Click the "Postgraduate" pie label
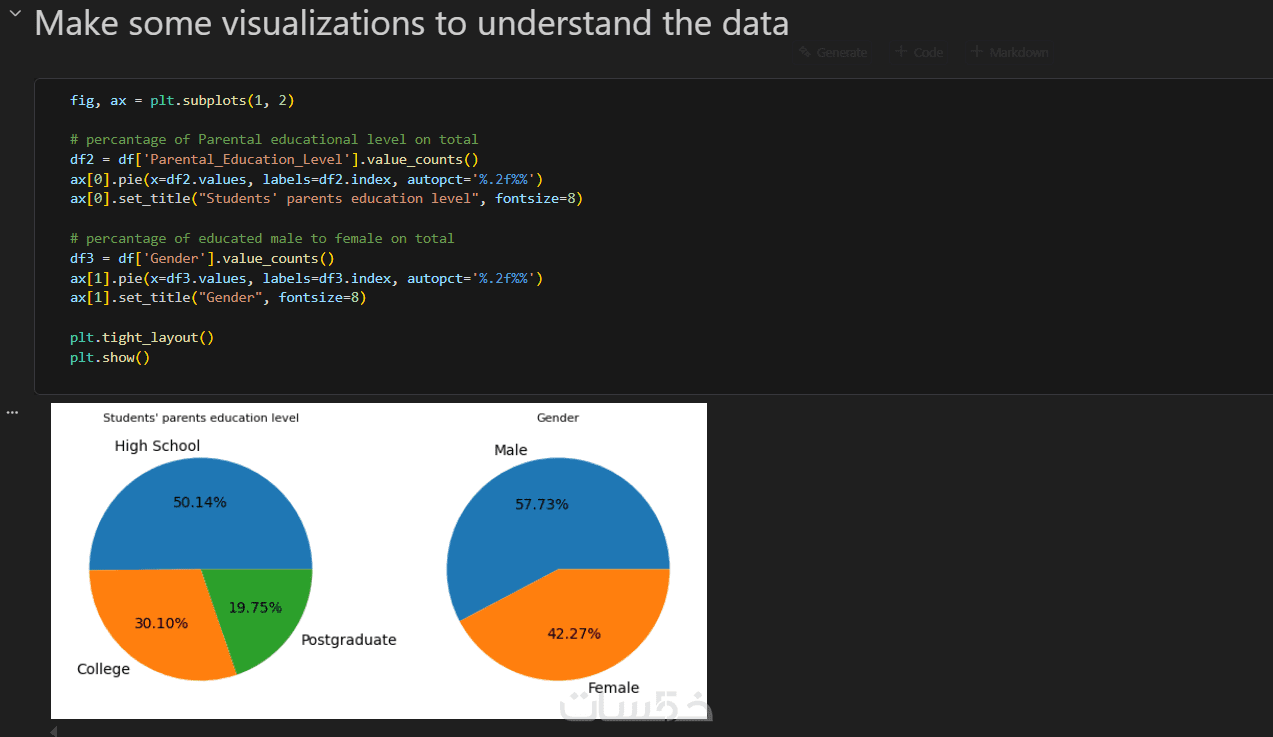Viewport: 1273px width, 737px height. [349, 640]
